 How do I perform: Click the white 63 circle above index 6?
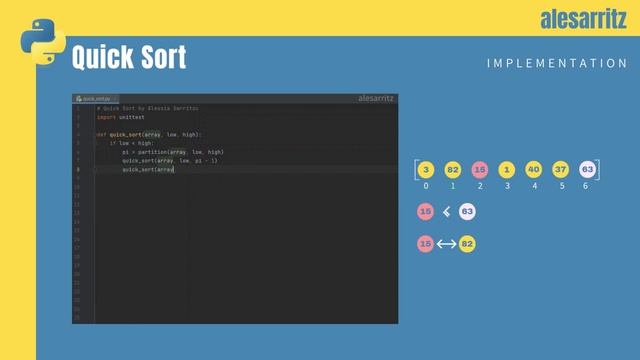(x=587, y=169)
